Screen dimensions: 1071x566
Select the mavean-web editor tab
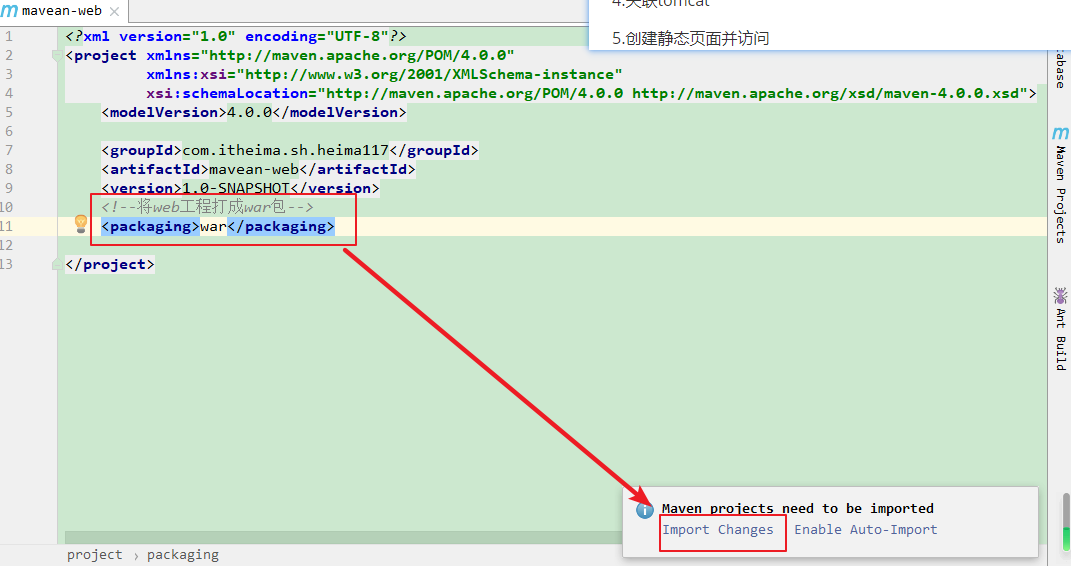[61, 12]
